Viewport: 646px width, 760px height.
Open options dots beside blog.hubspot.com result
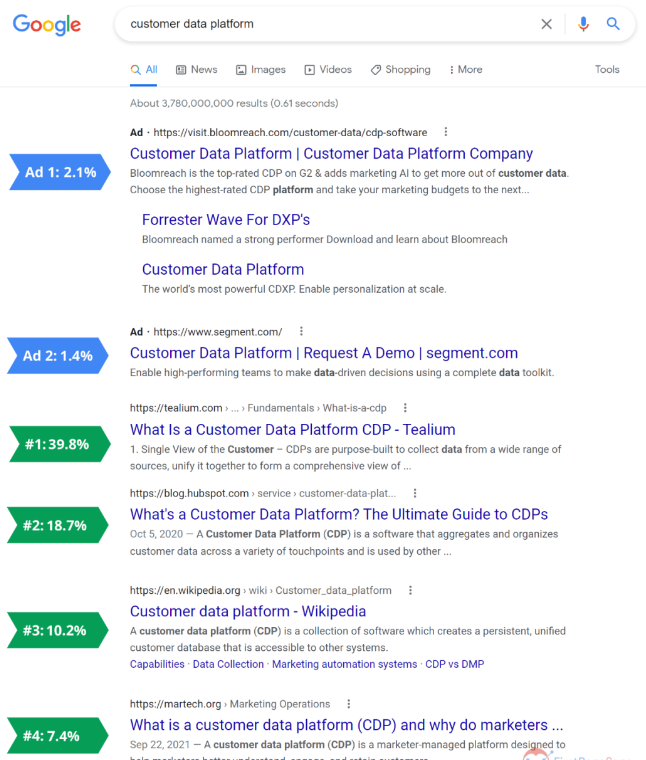(x=415, y=493)
